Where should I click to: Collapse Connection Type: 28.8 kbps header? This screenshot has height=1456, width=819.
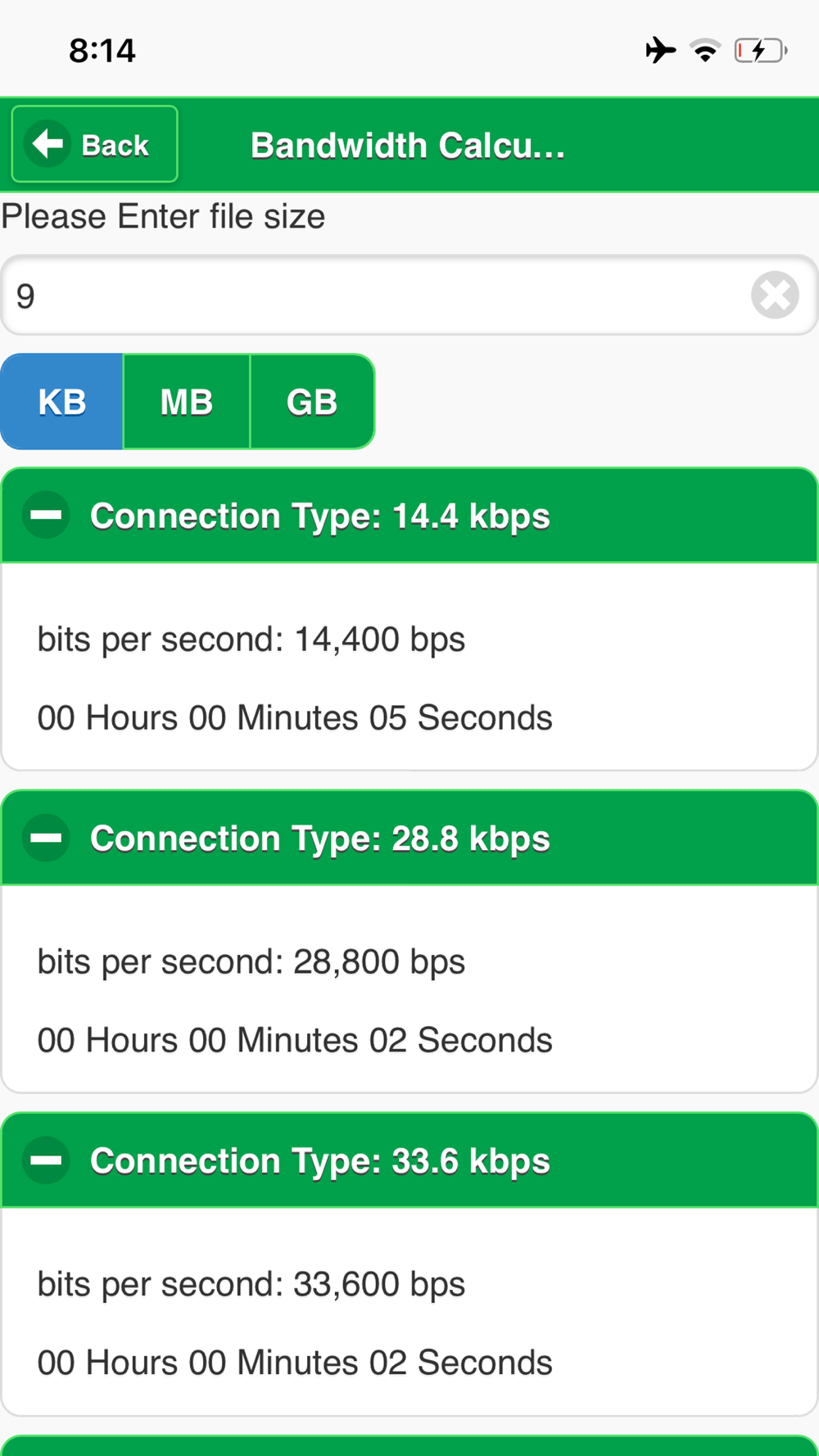pyautogui.click(x=319, y=839)
